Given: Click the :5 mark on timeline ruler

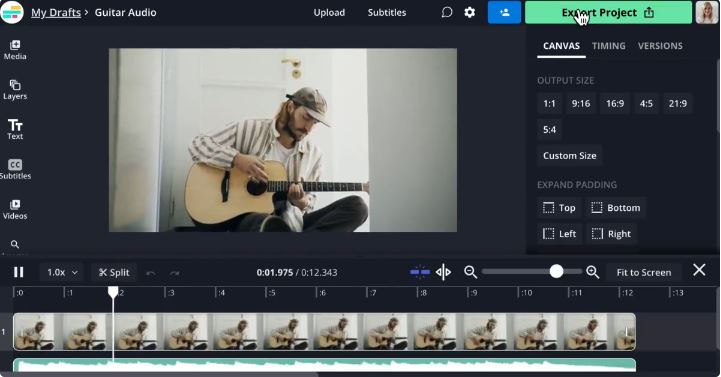Looking at the screenshot, I should pos(271,293).
